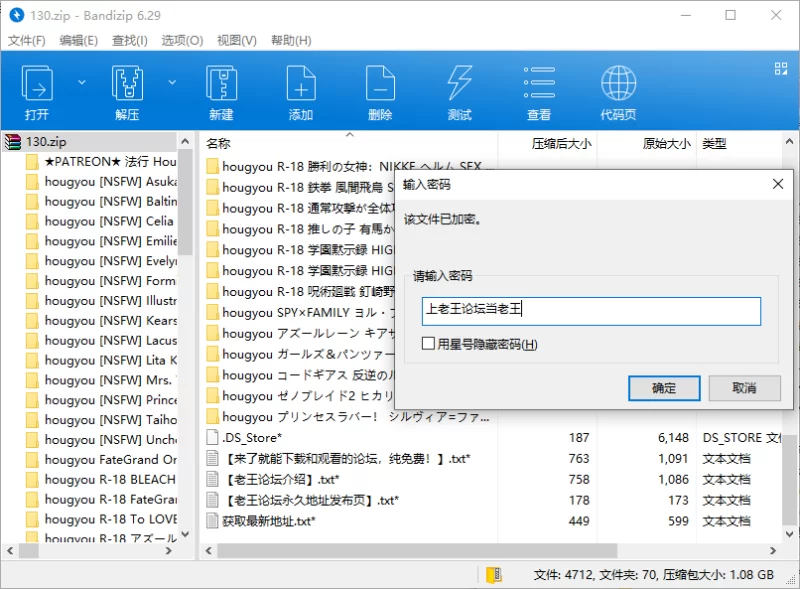
Task: Click the password input field
Action: (x=591, y=311)
